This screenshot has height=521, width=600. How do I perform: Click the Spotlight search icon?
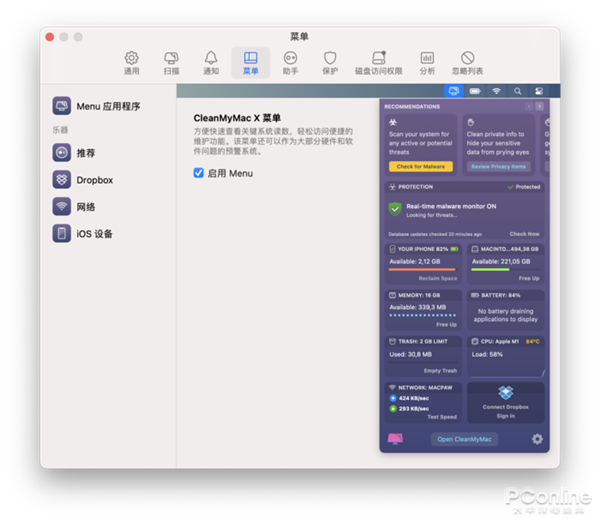(517, 91)
